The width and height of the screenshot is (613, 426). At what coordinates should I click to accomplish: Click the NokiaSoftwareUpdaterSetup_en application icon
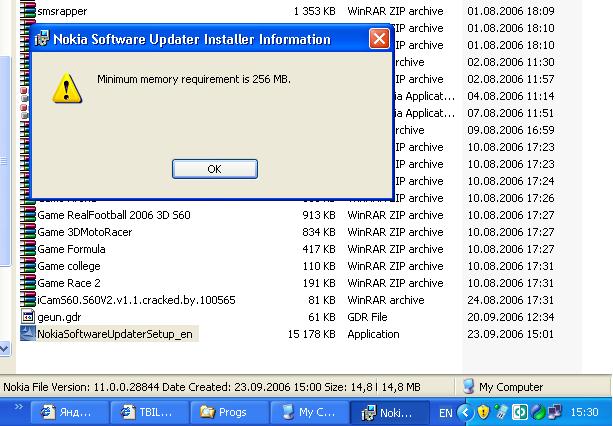pyautogui.click(x=28, y=334)
